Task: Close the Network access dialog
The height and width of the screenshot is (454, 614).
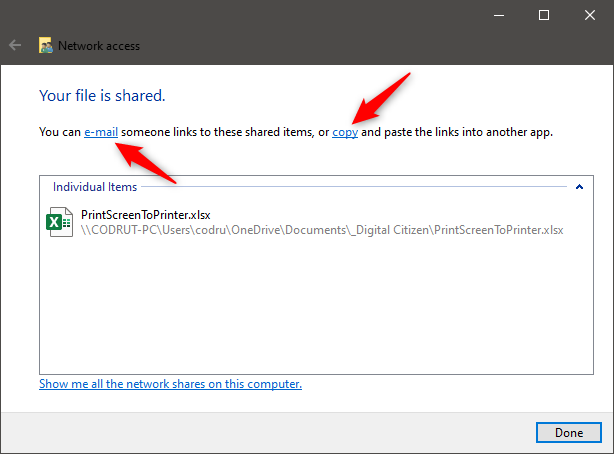Action: click(x=589, y=15)
